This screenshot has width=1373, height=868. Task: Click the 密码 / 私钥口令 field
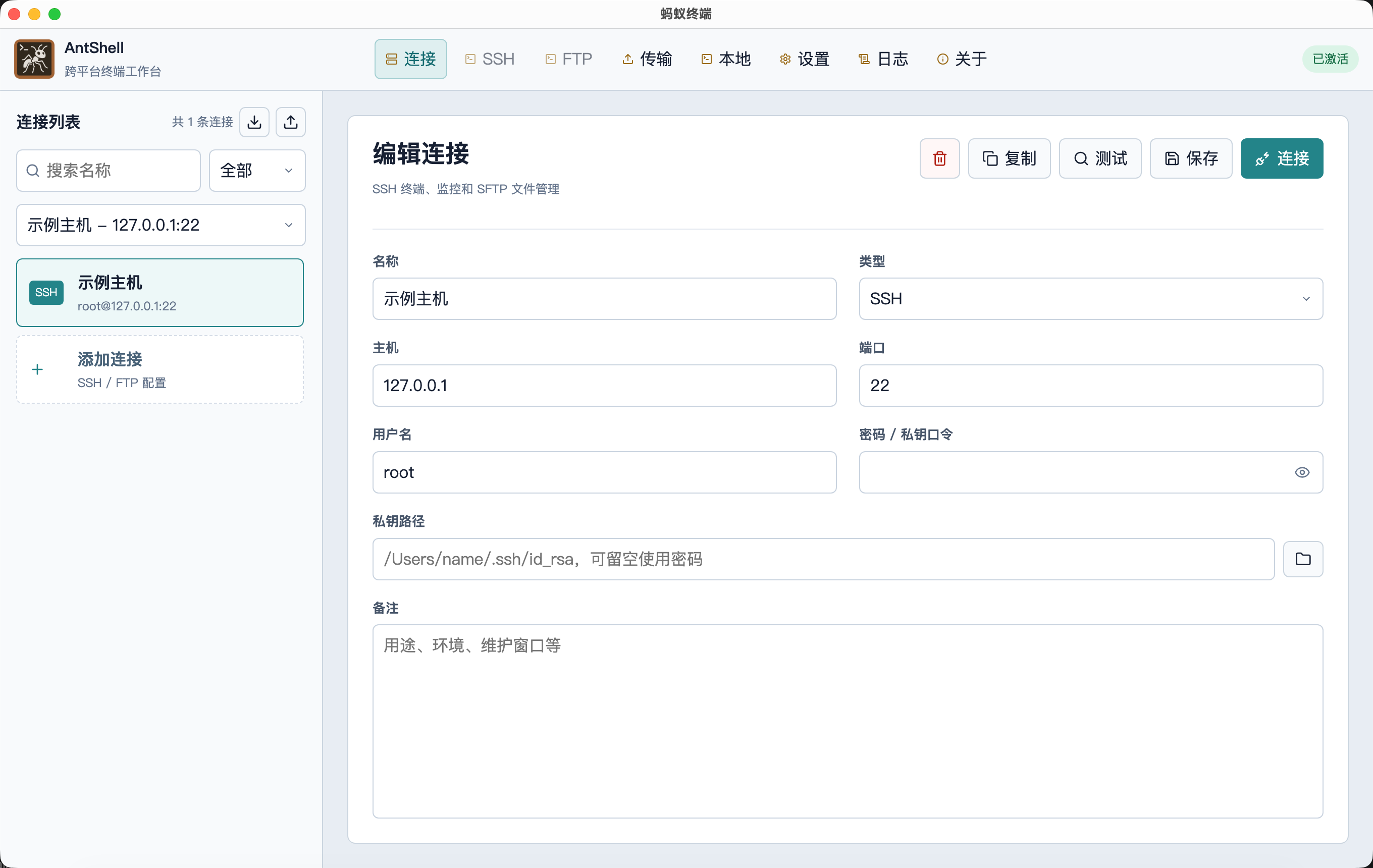(1091, 472)
